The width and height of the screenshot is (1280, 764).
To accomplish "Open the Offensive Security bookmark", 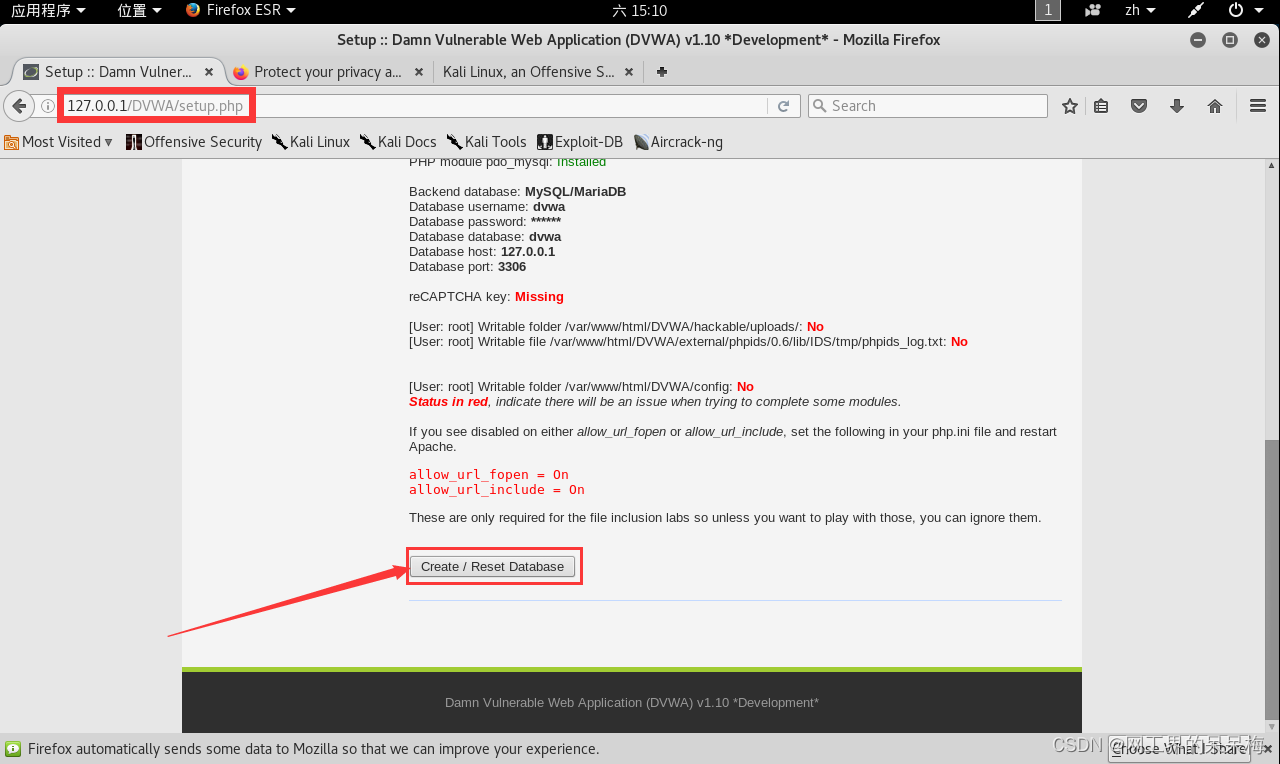I will point(194,142).
